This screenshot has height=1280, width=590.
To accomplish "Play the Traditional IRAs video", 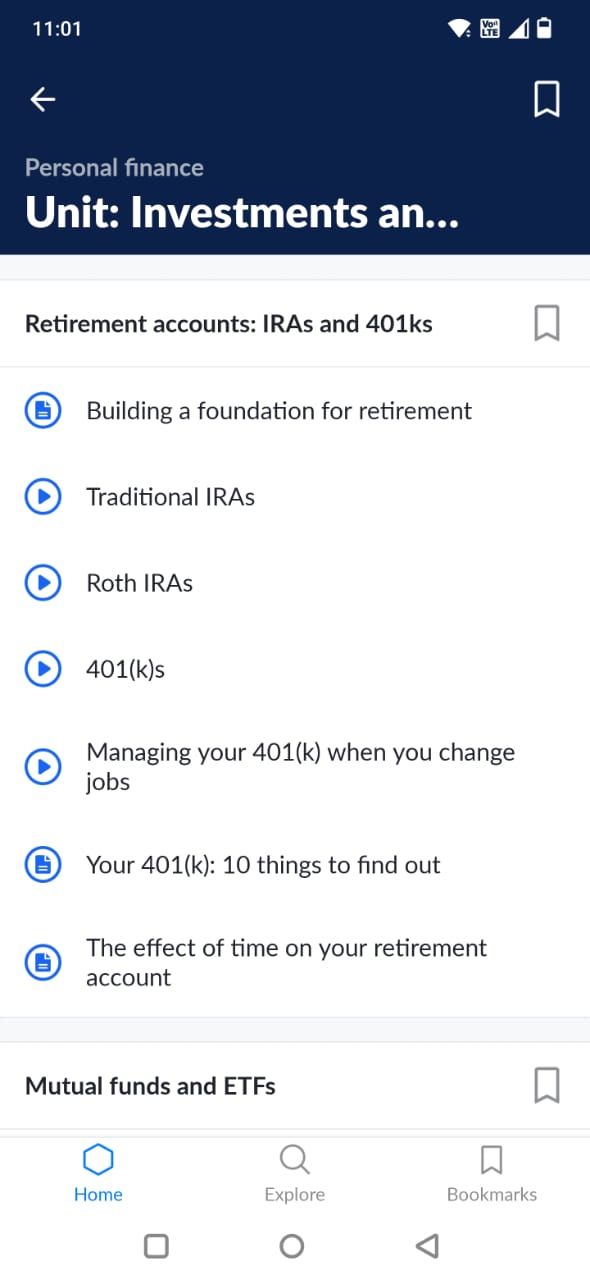I will tap(42, 496).
